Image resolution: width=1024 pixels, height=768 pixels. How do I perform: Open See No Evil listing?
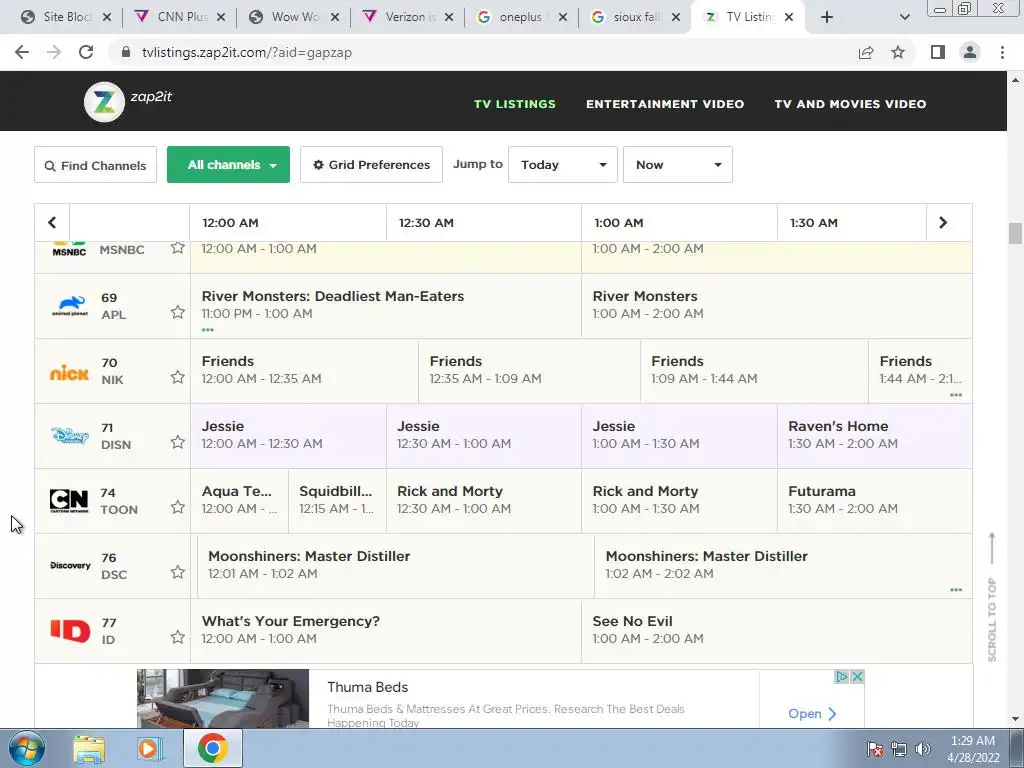click(776, 631)
